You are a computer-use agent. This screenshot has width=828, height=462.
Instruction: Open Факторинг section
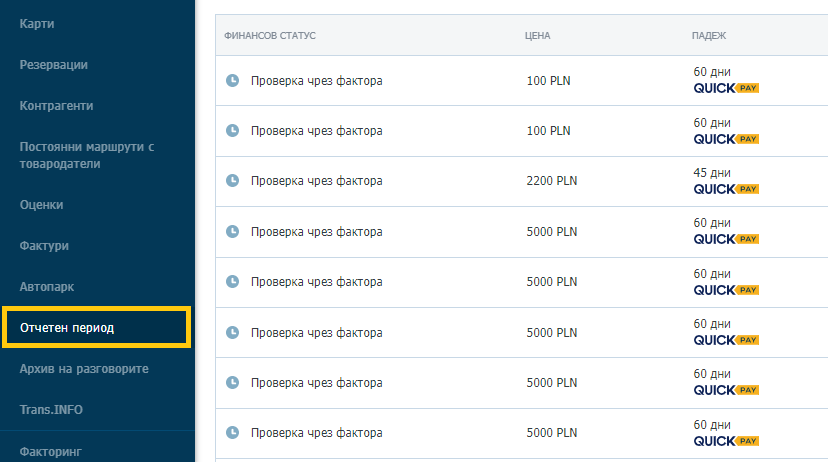click(x=51, y=451)
